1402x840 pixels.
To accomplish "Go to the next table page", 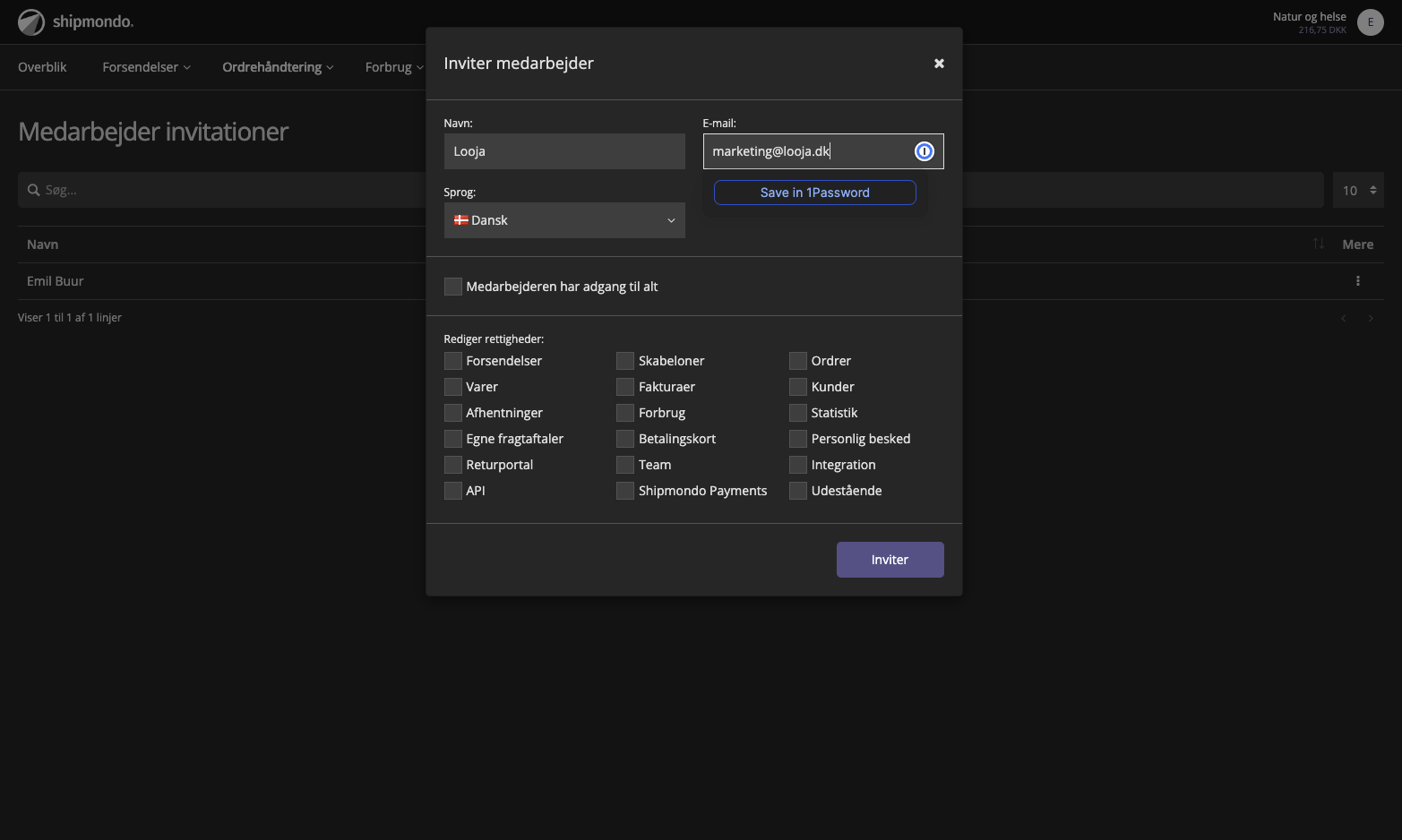I will coord(1371,318).
